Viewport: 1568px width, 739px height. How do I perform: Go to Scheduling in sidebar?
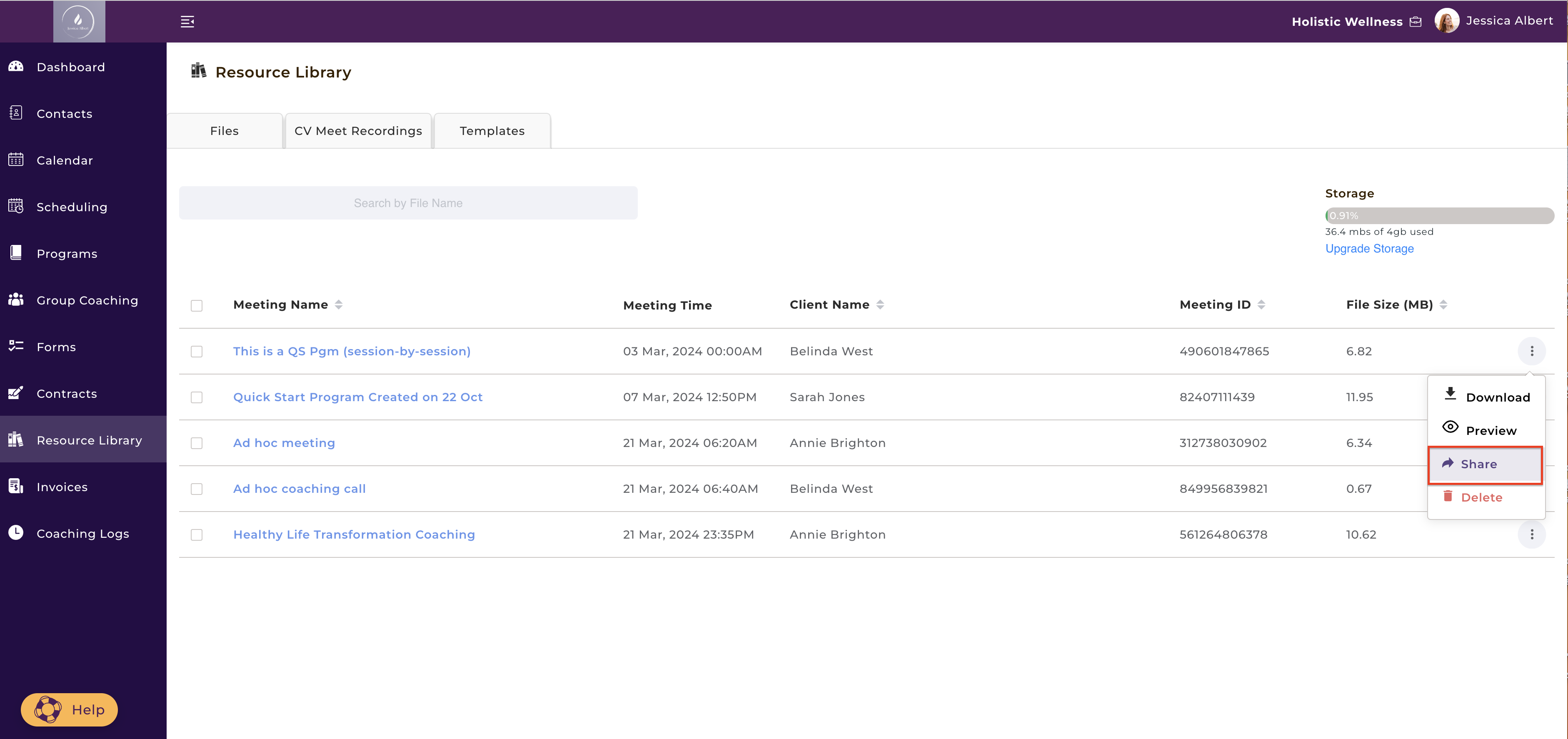(x=83, y=207)
